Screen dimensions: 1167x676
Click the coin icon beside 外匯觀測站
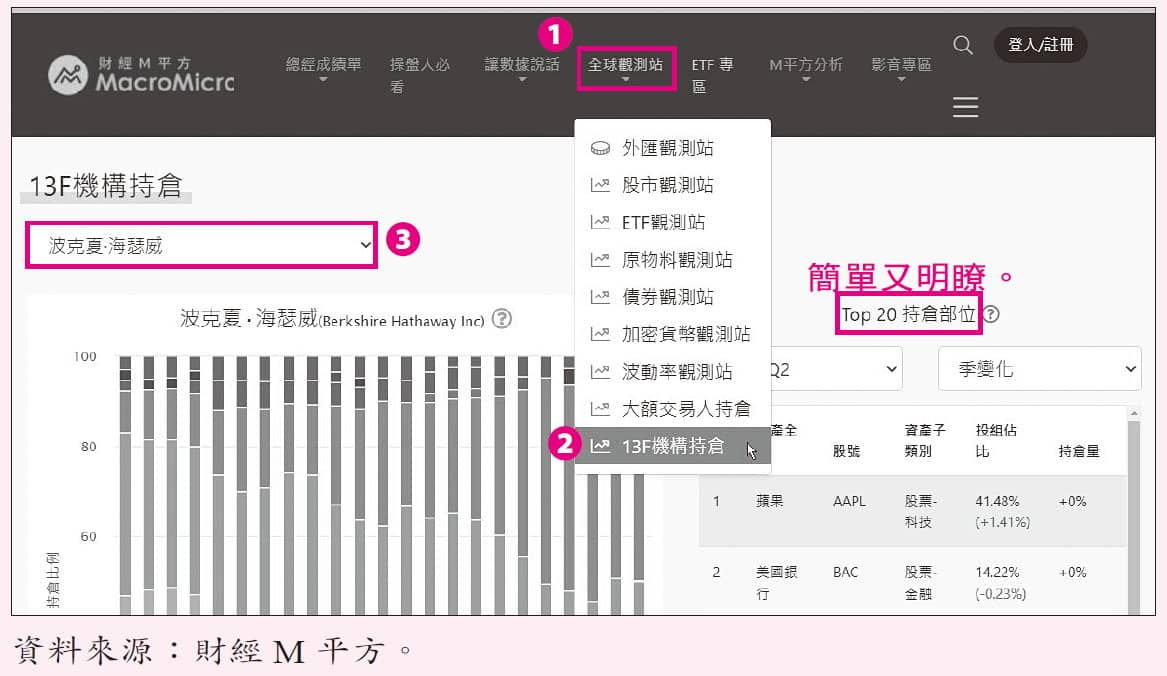pos(600,148)
